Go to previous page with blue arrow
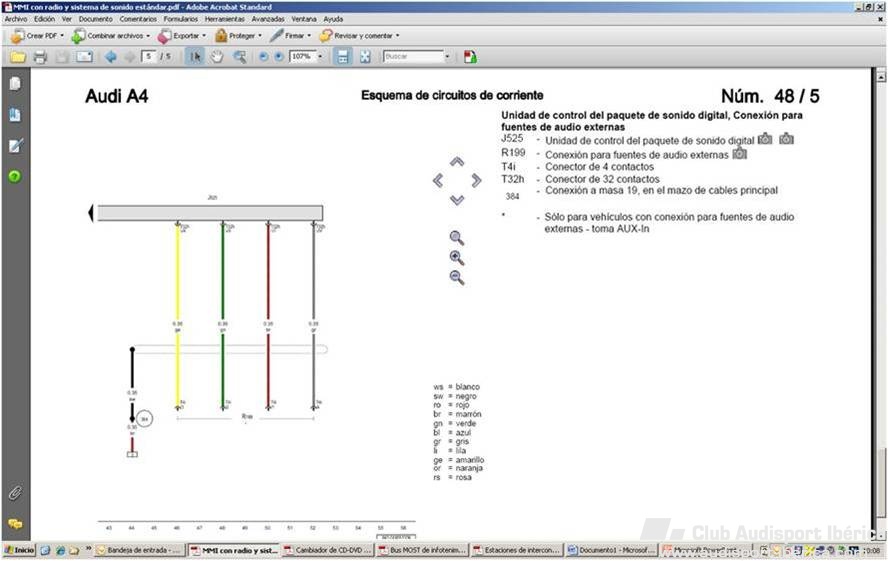 tap(111, 57)
